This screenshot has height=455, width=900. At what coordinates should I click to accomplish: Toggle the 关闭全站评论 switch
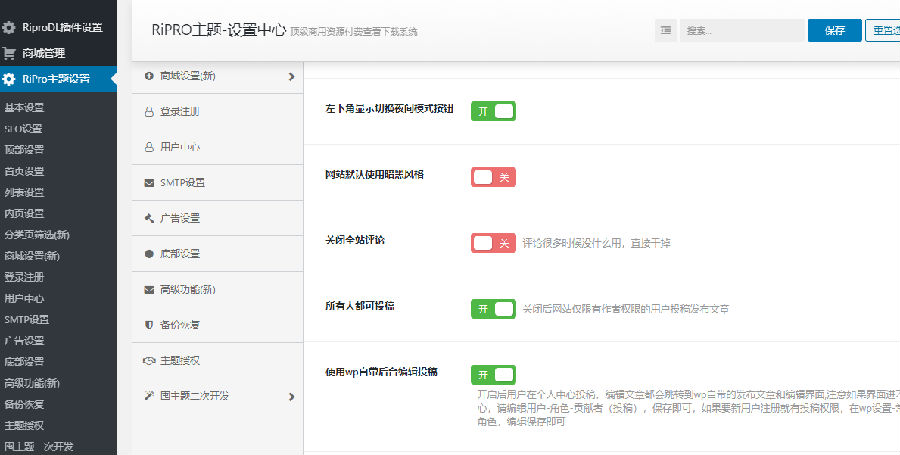point(493,243)
